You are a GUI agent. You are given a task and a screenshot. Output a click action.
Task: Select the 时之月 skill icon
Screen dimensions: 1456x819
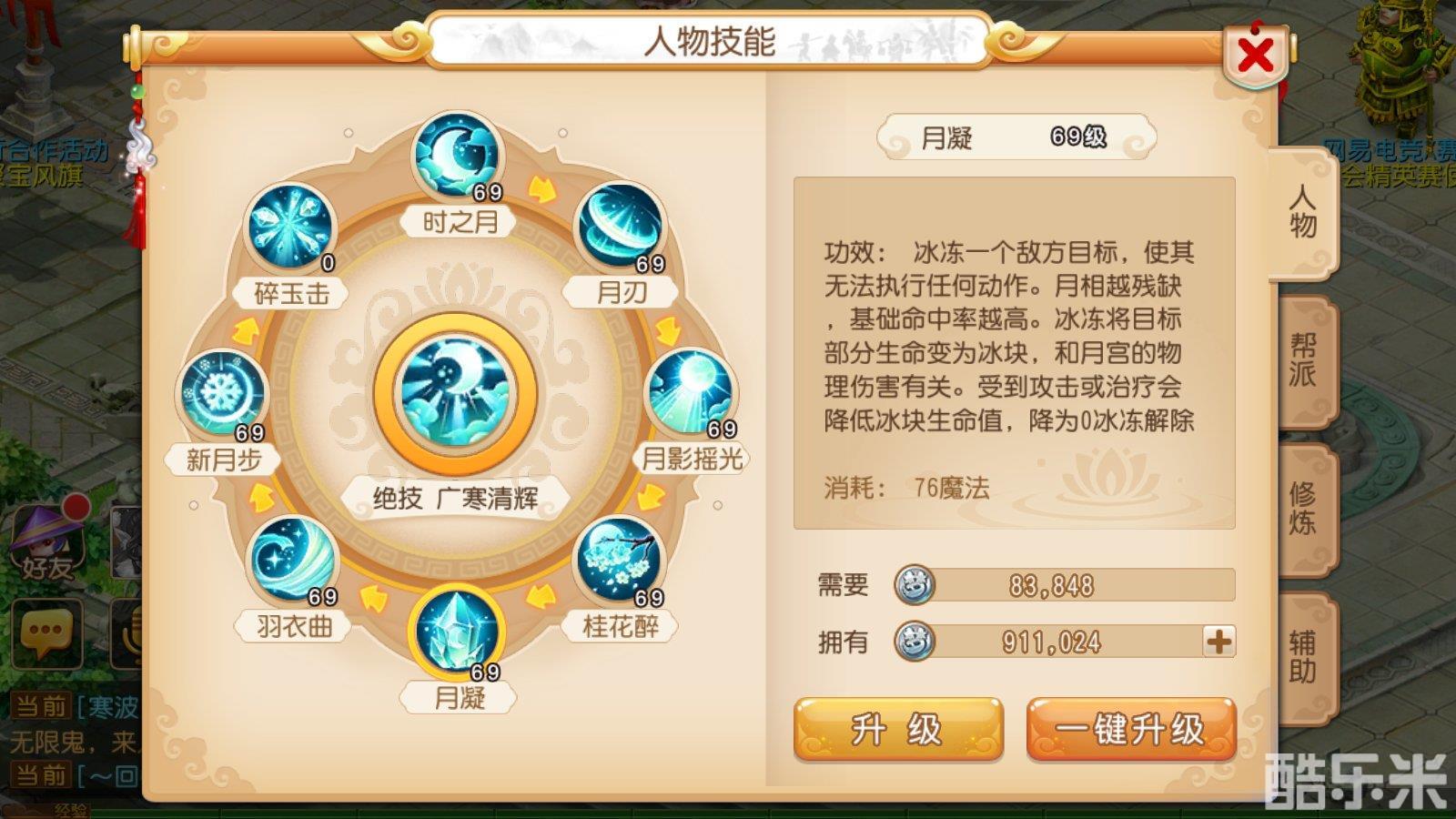point(457,155)
